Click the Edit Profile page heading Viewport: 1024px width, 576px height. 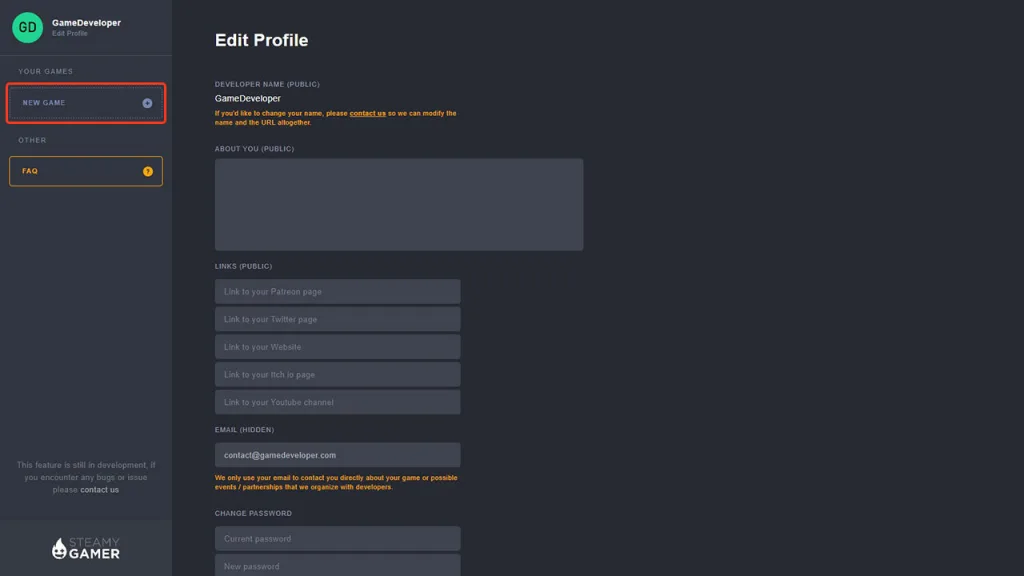point(261,40)
